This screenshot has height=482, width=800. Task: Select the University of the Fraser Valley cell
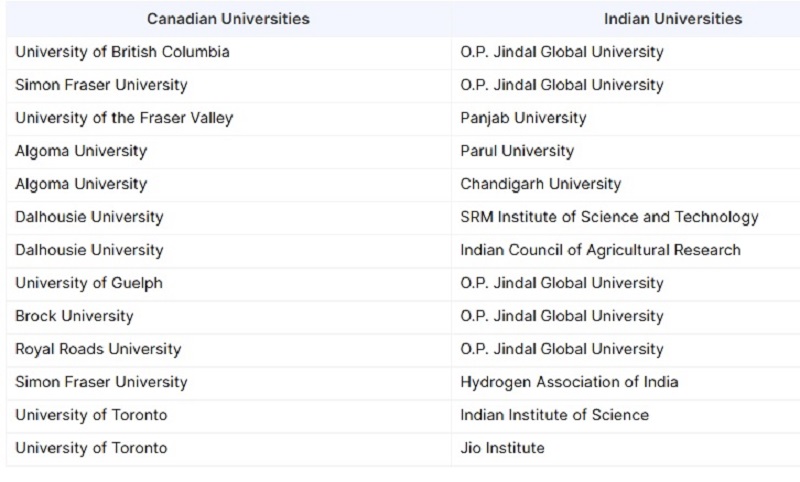pyautogui.click(x=124, y=118)
